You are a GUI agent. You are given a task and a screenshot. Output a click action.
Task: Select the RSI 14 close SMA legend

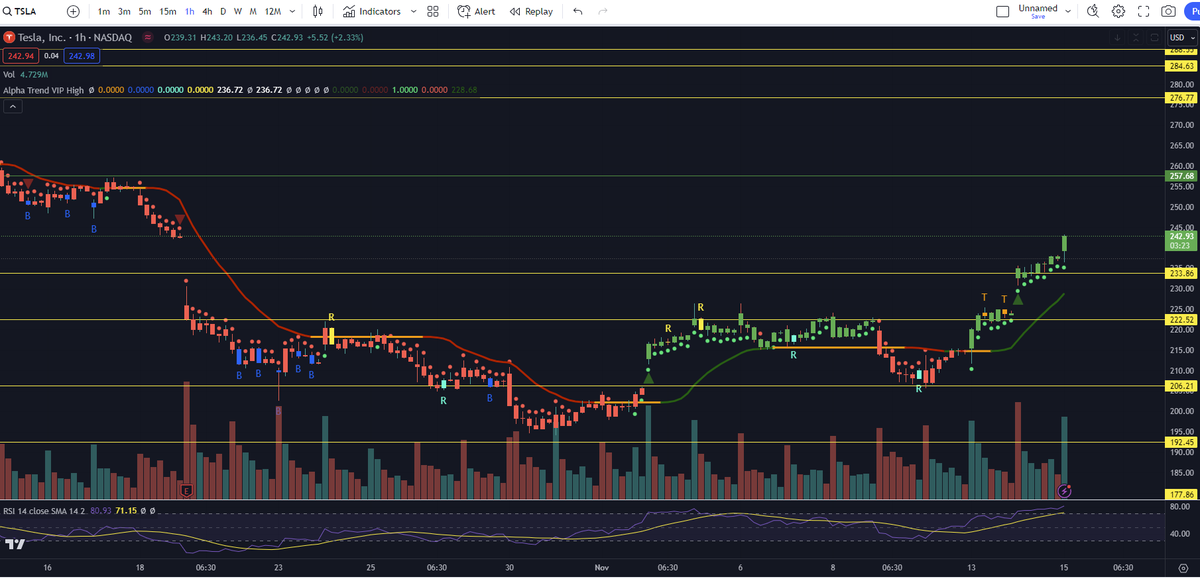click(44, 510)
